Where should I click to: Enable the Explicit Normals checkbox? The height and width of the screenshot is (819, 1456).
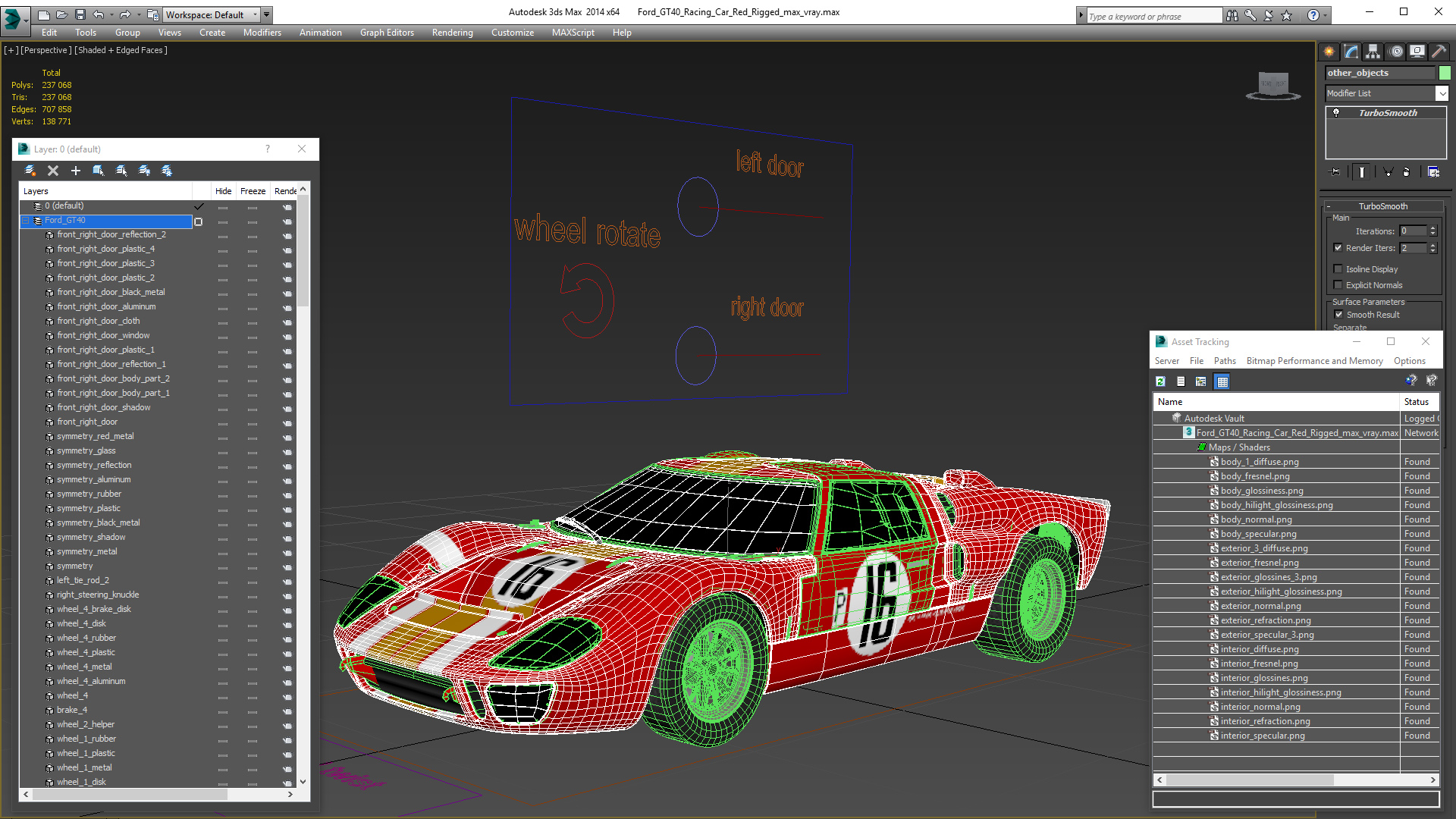point(1338,284)
